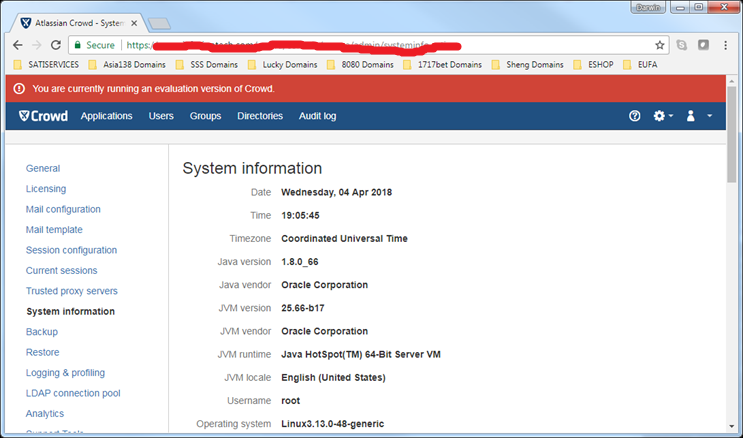Screen dimensions: 743x438
Task: Open Logging & profiling in sidebar
Action: pos(65,373)
